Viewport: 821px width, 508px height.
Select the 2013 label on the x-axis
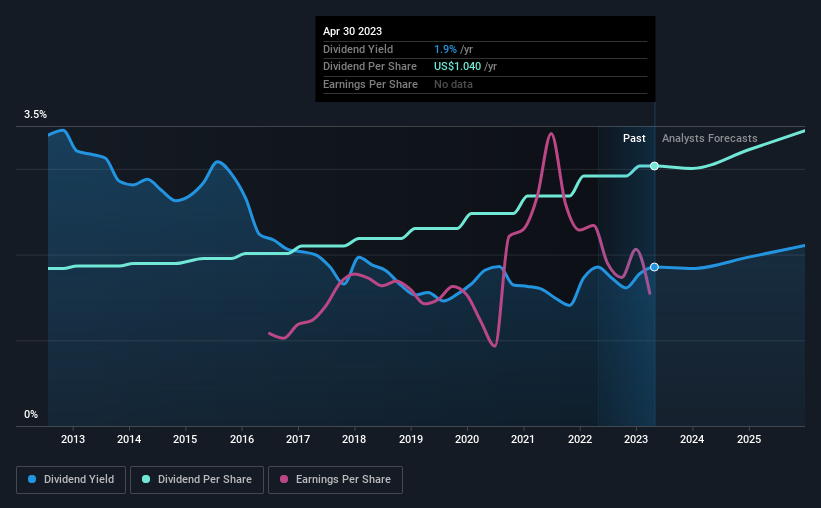pos(73,439)
